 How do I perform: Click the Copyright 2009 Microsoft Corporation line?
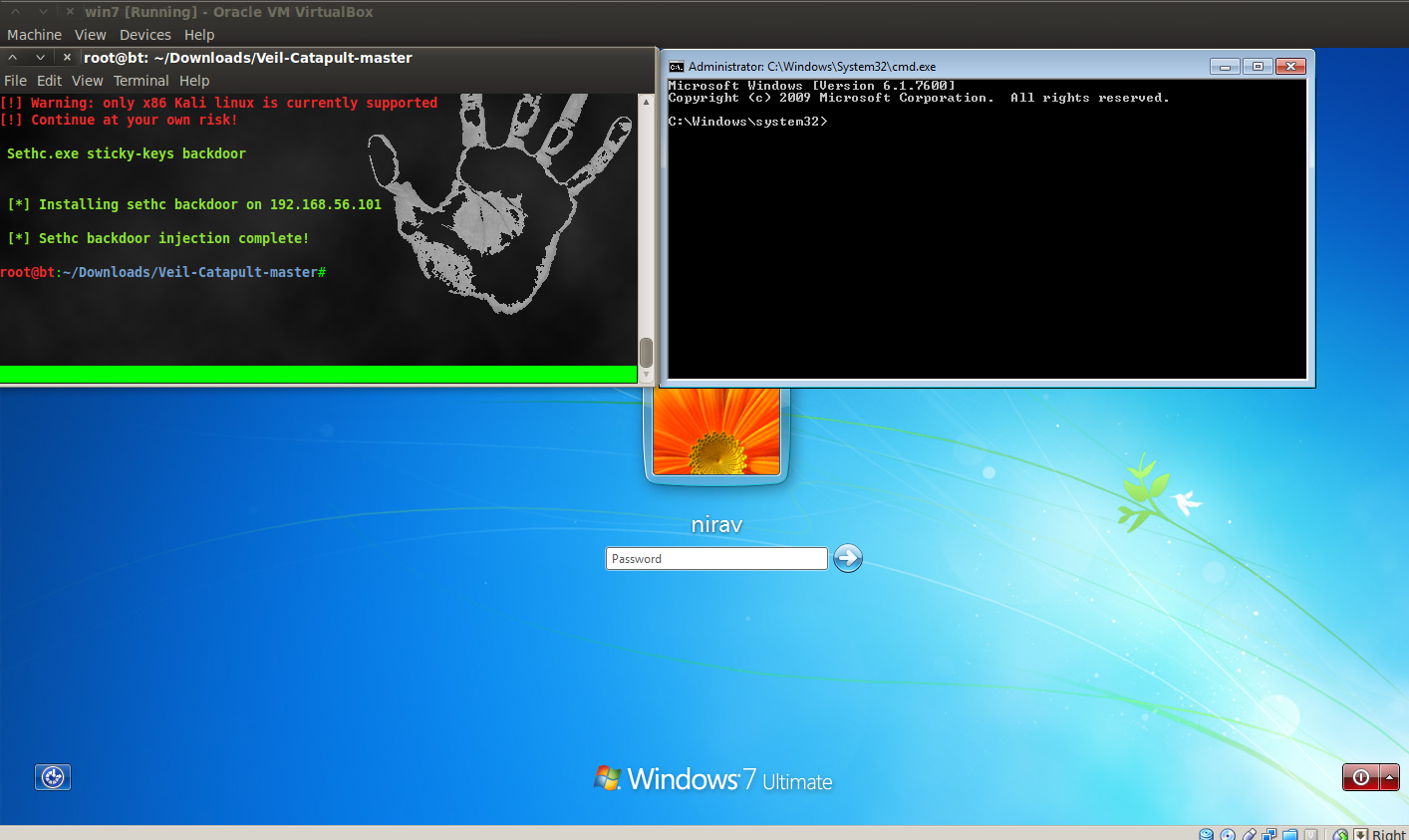(x=918, y=98)
